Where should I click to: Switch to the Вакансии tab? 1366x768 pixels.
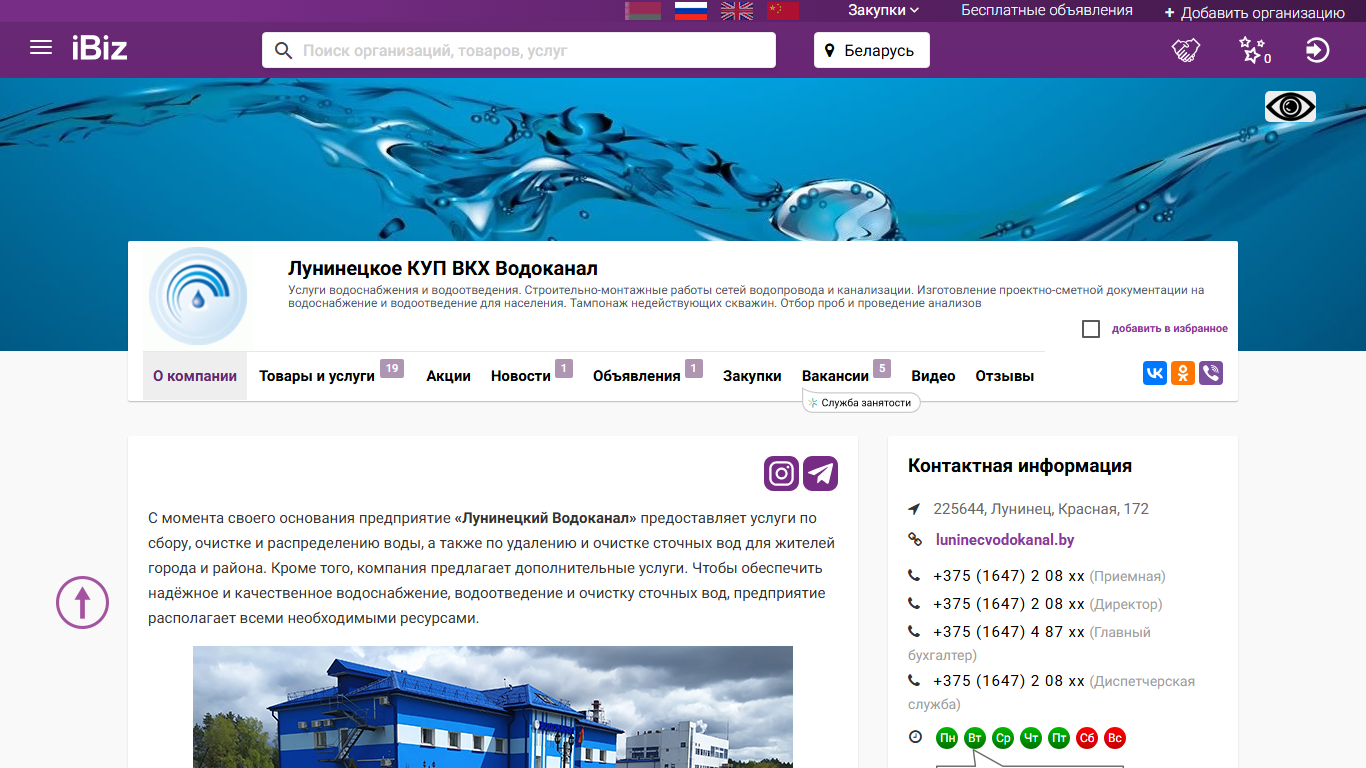tap(835, 376)
